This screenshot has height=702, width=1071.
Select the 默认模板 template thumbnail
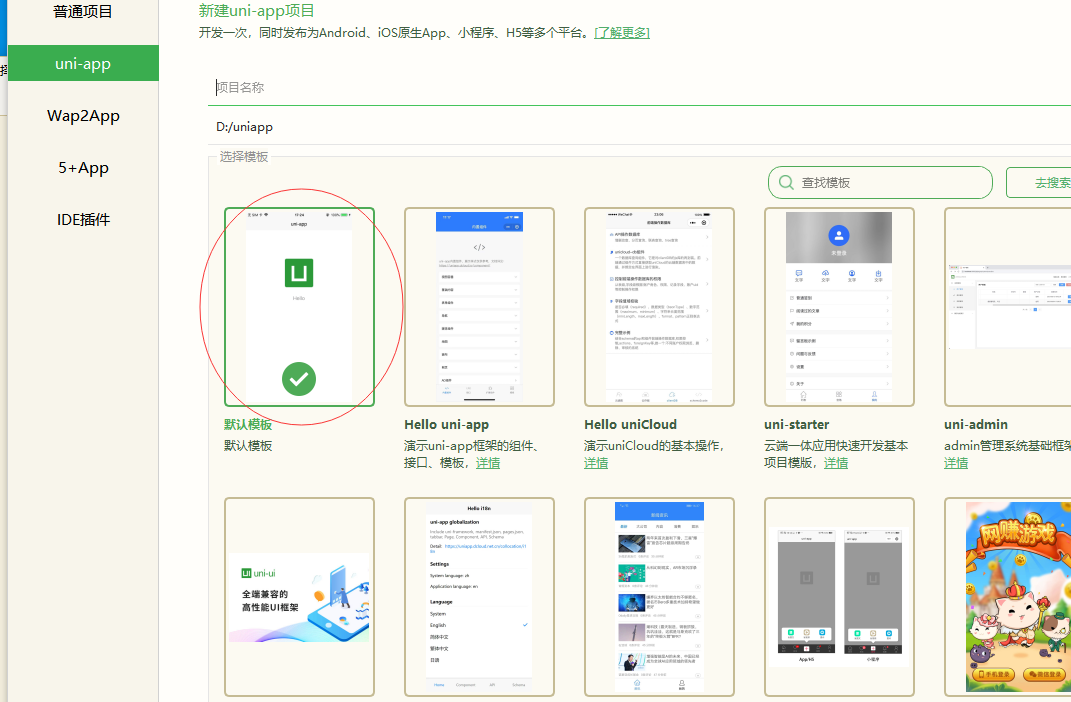coord(299,307)
